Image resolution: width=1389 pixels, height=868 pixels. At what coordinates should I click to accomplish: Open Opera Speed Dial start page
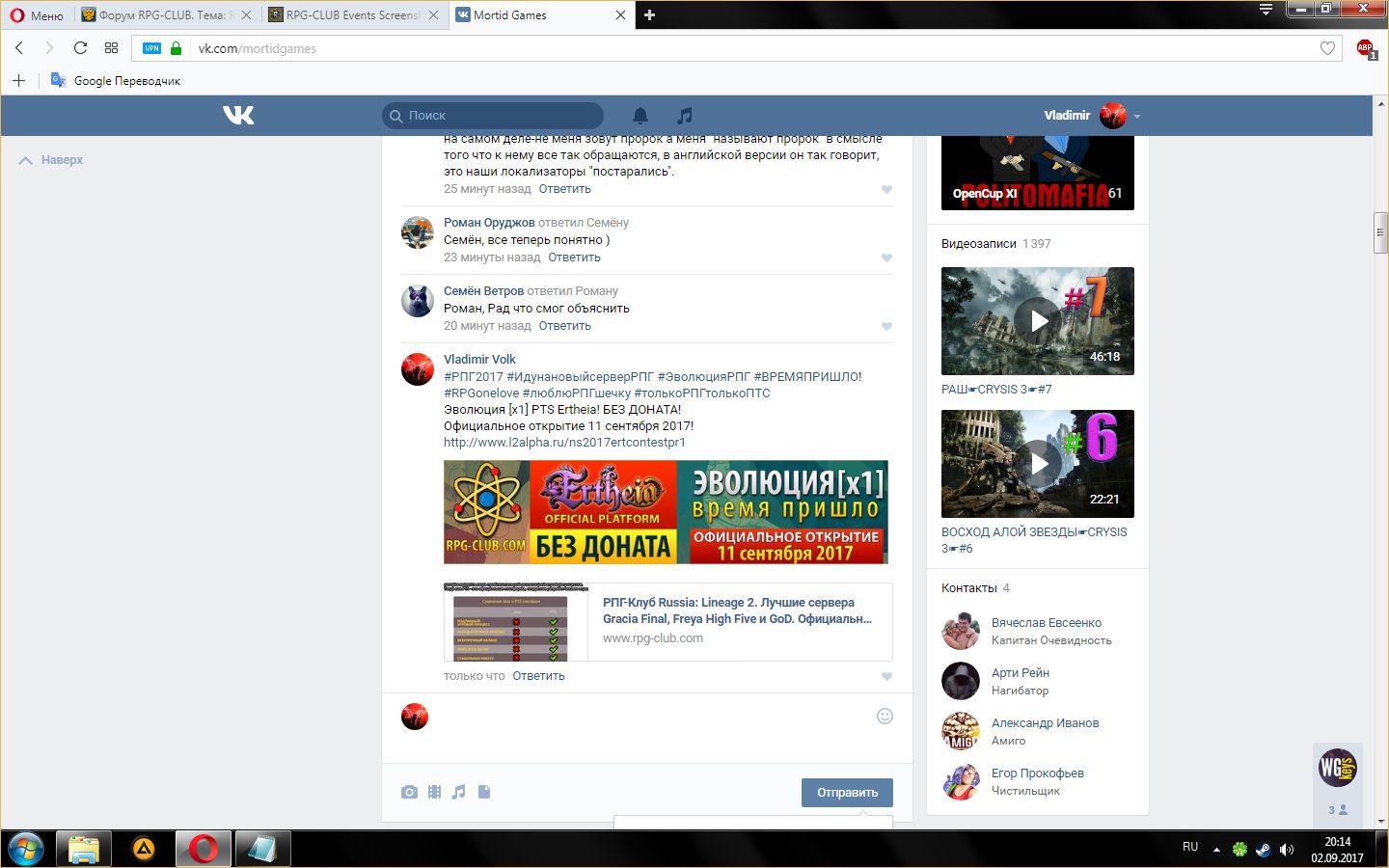click(111, 48)
